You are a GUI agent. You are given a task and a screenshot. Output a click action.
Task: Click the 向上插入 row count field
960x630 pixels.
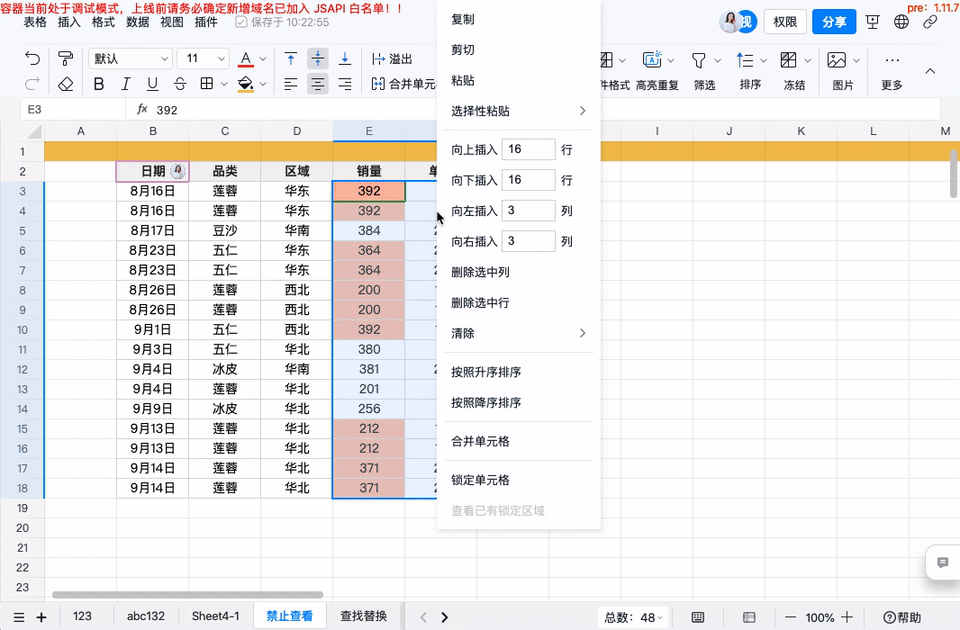pyautogui.click(x=528, y=148)
